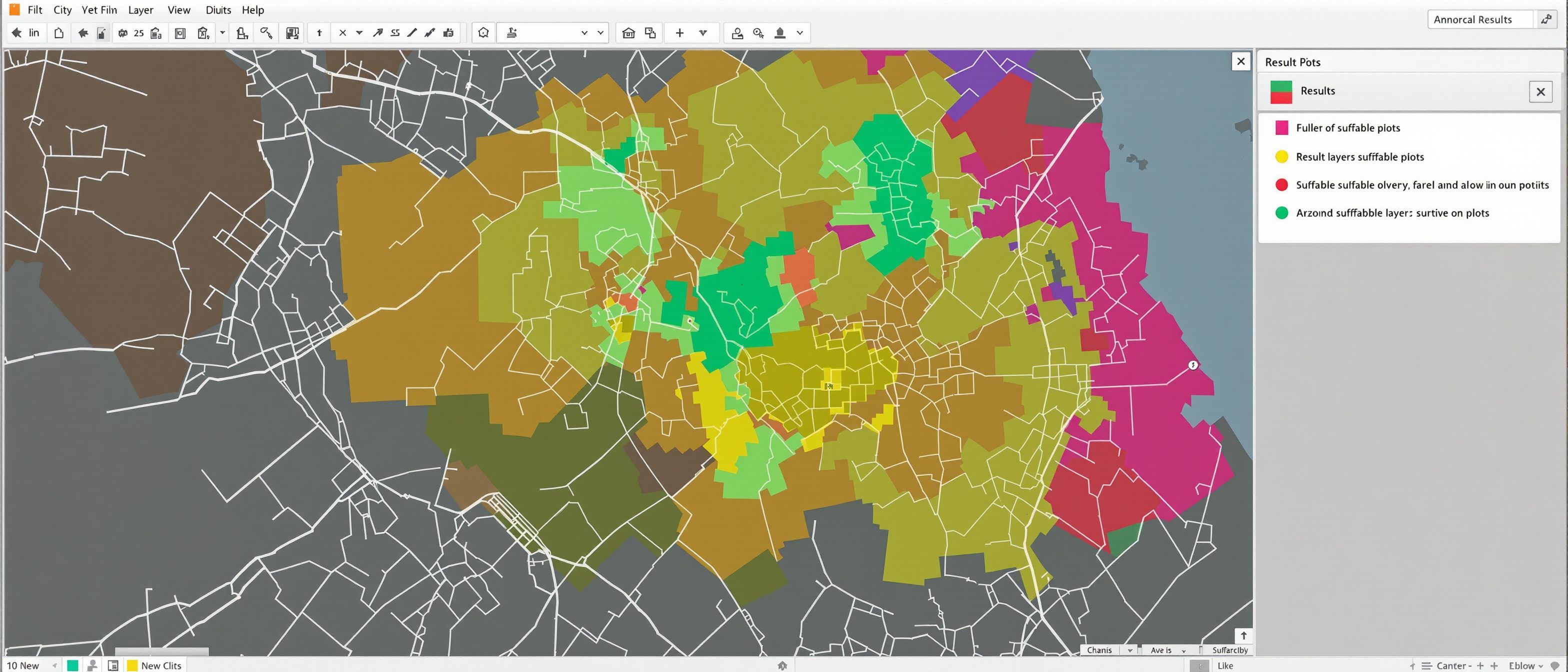Click the save map disk icon
Screen dimensions: 1568x672
[292, 33]
